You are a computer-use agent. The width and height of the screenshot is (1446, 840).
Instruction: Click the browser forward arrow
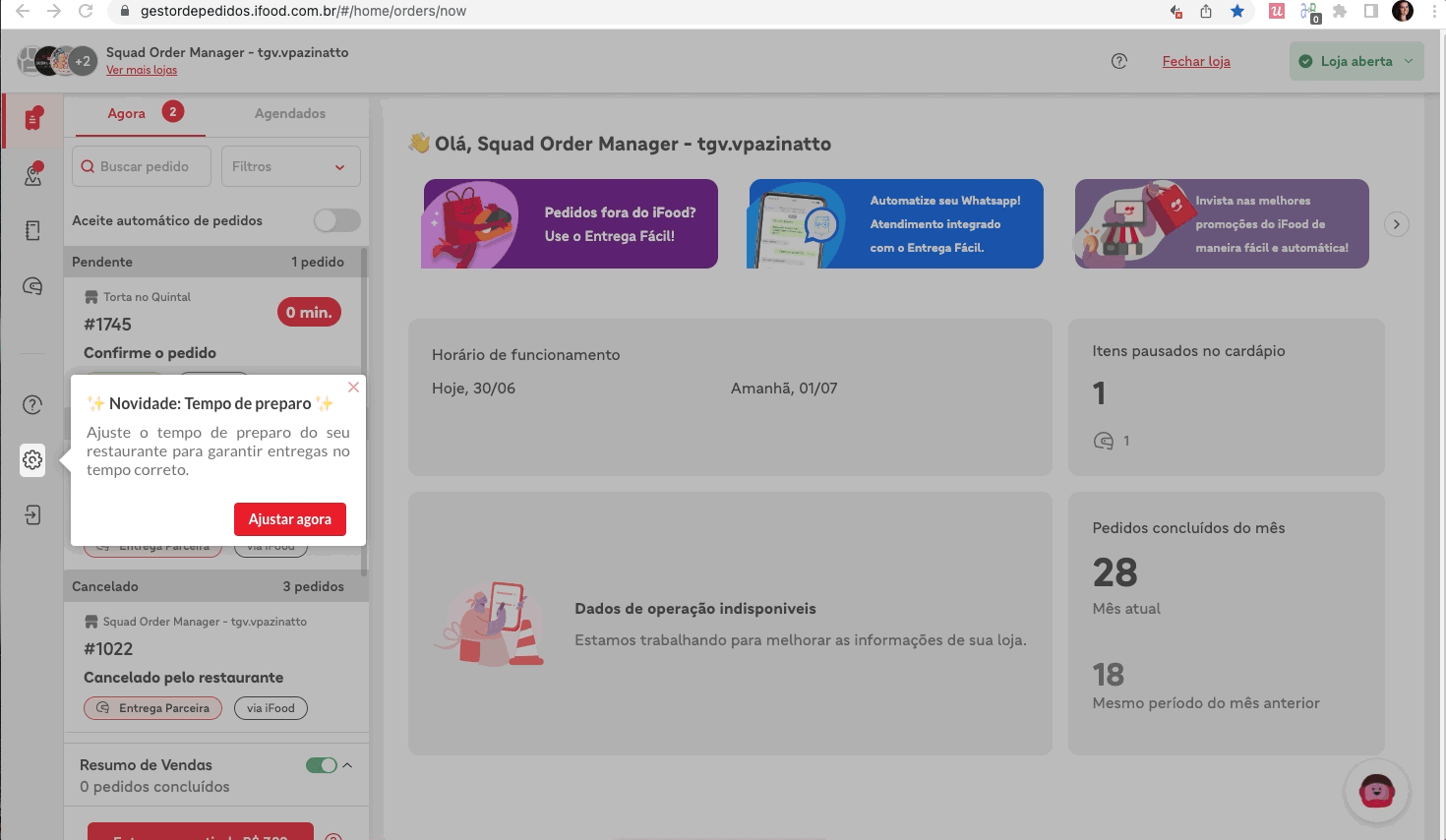click(54, 11)
